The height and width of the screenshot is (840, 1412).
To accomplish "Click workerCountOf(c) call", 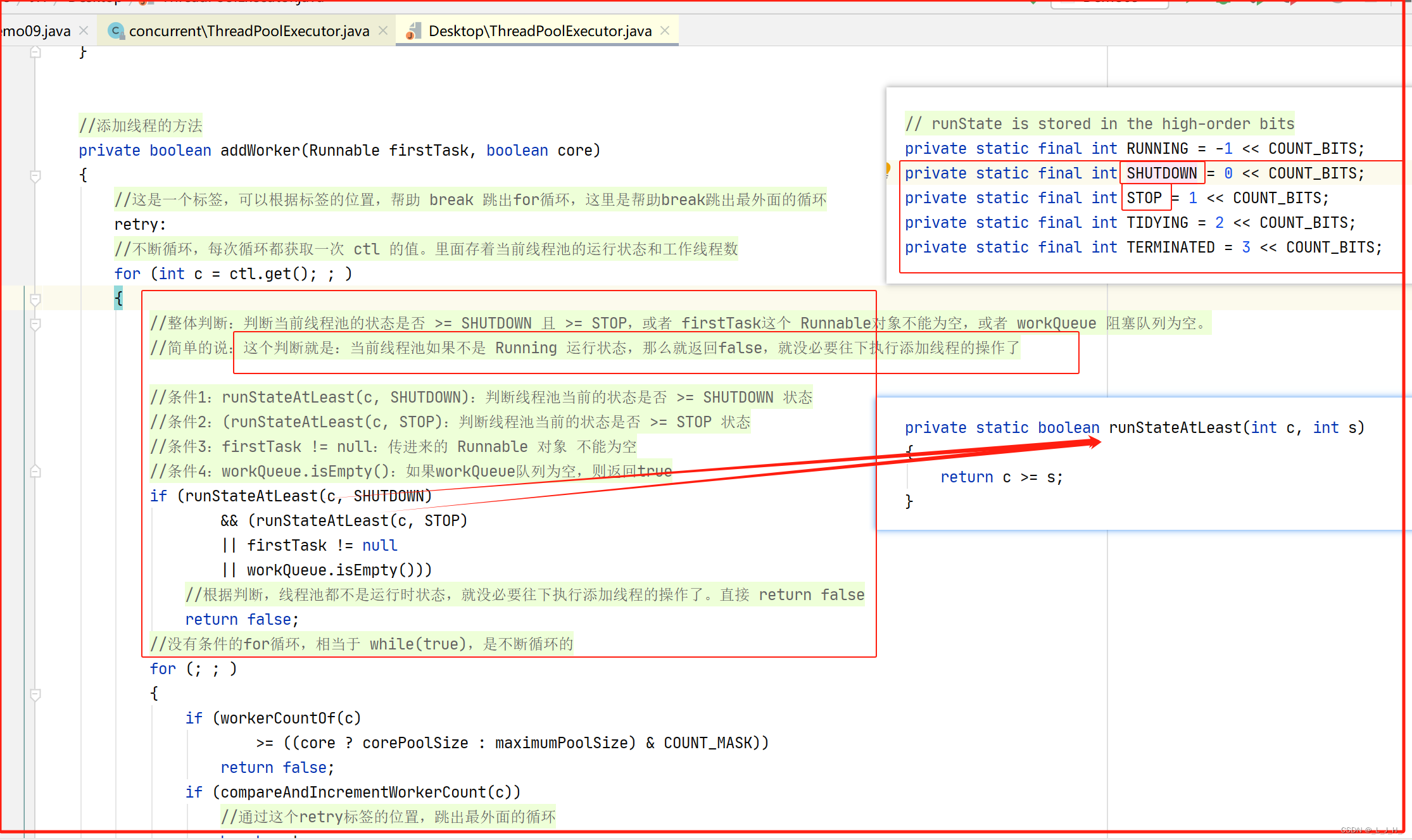I will pyautogui.click(x=291, y=718).
